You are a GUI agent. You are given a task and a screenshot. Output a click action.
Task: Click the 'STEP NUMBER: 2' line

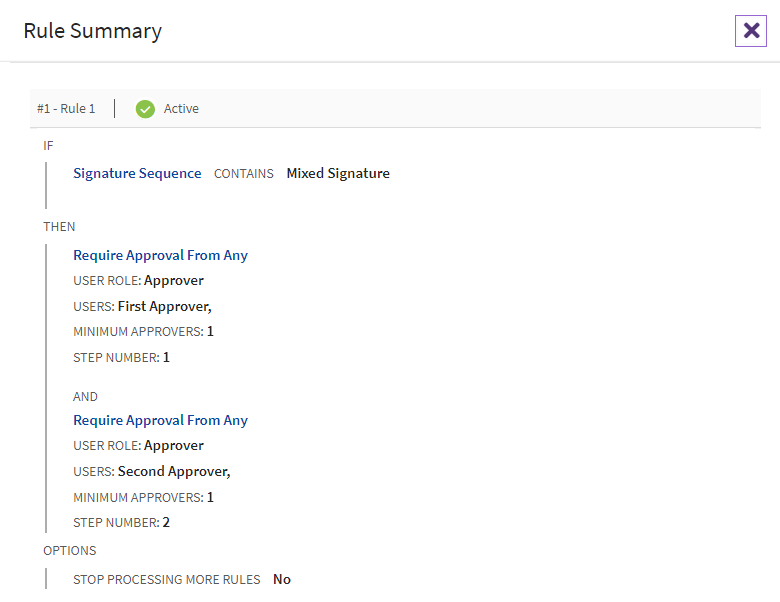121,522
